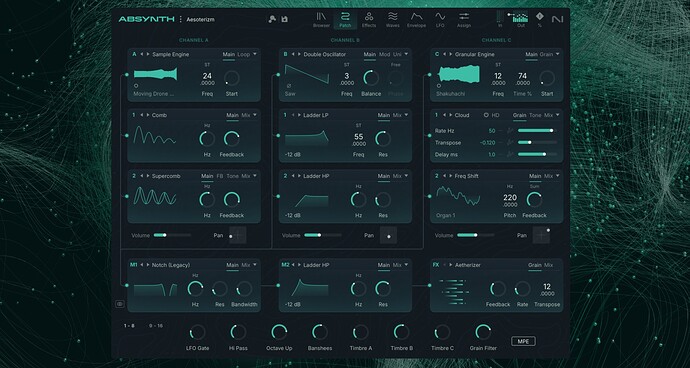The image size is (690, 368).
Task: Open the Browser view
Action: 321,20
